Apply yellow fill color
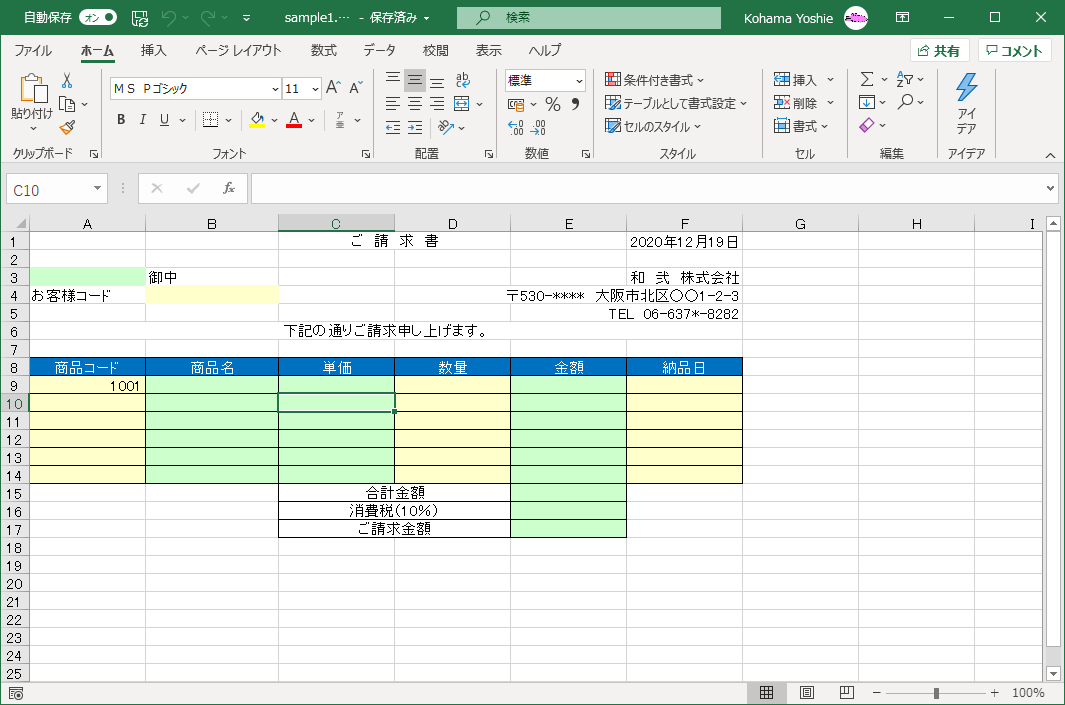This screenshot has width=1065, height=705. coord(257,120)
